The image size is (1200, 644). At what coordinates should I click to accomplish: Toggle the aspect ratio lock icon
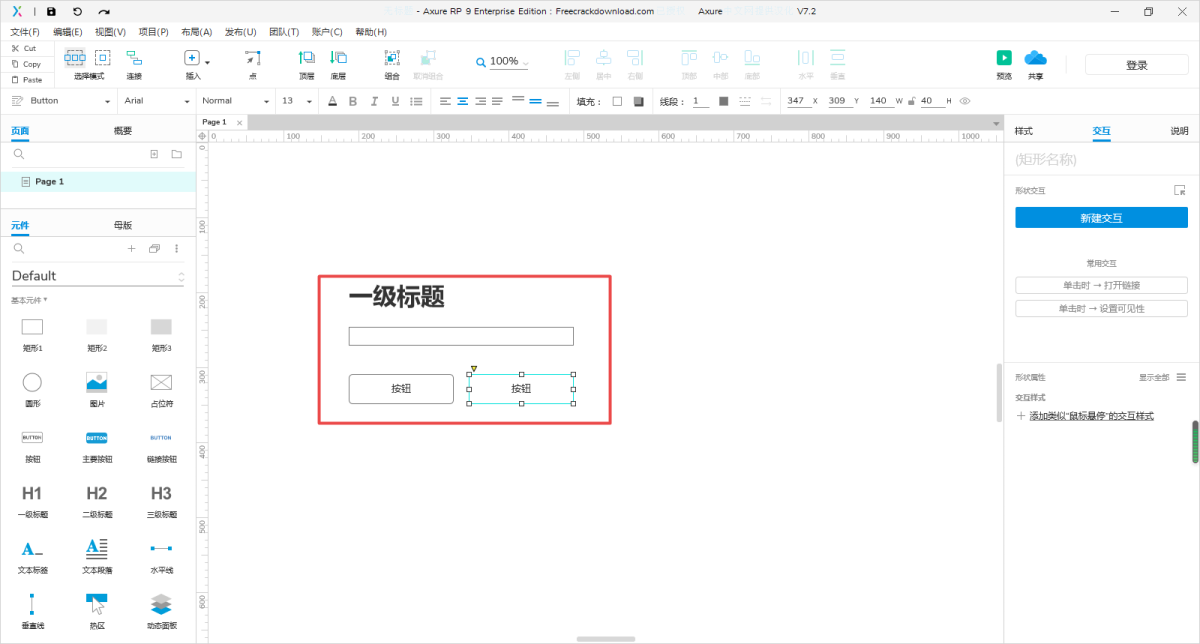[910, 101]
